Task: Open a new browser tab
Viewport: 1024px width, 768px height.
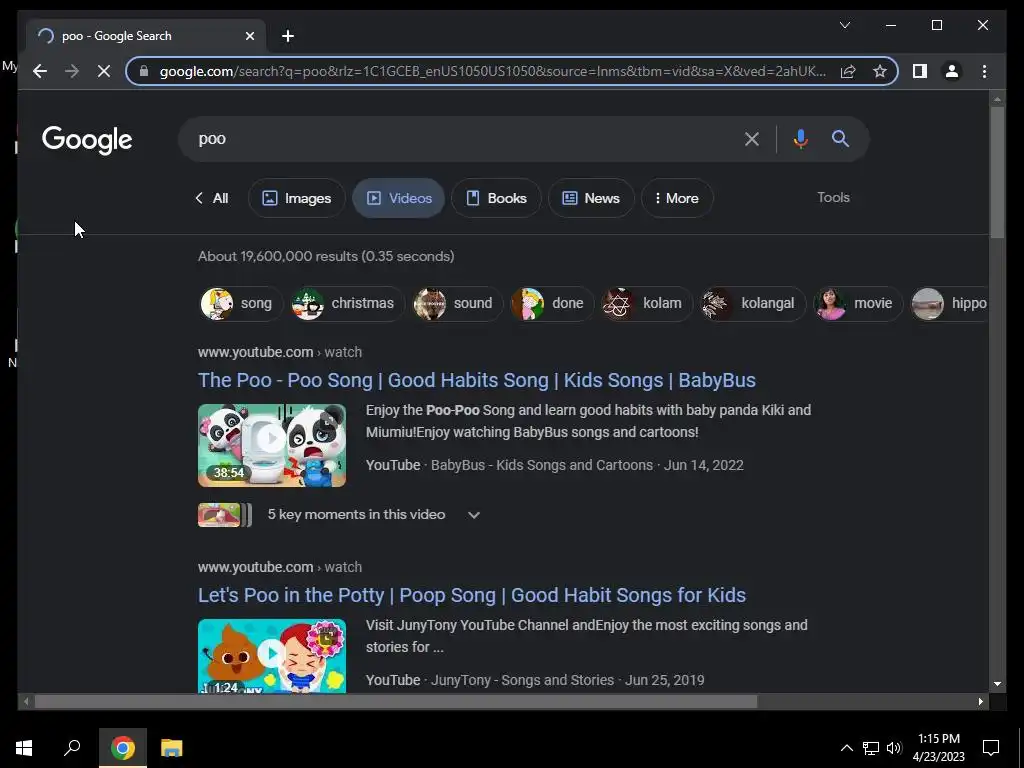Action: pyautogui.click(x=288, y=36)
